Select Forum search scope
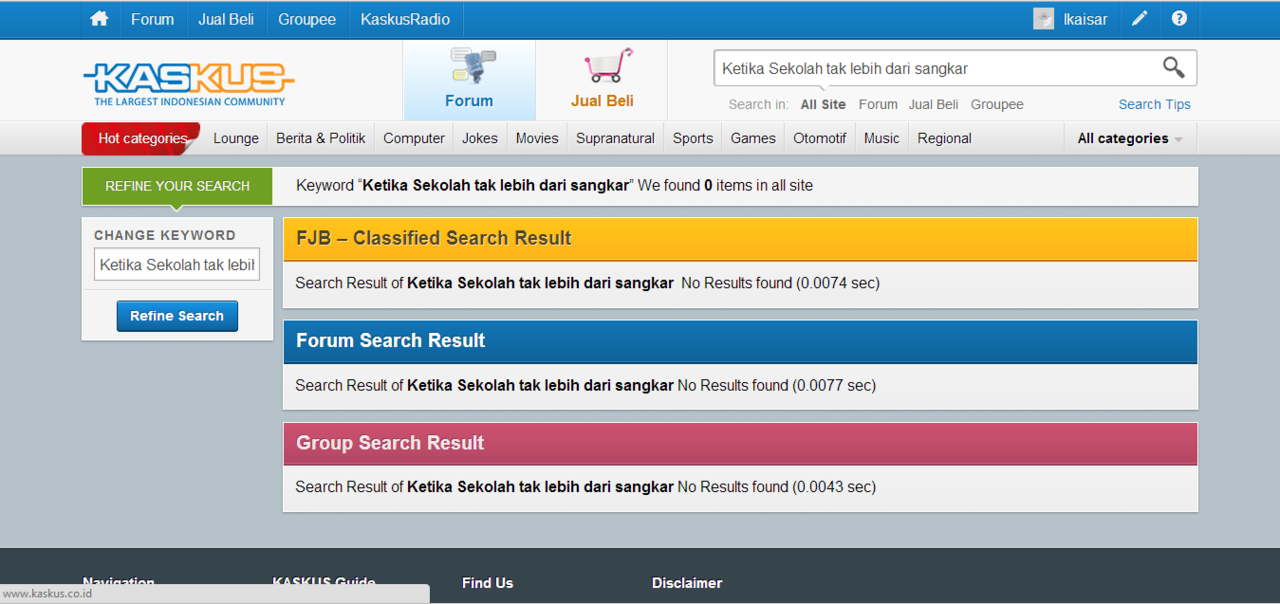 click(x=878, y=104)
